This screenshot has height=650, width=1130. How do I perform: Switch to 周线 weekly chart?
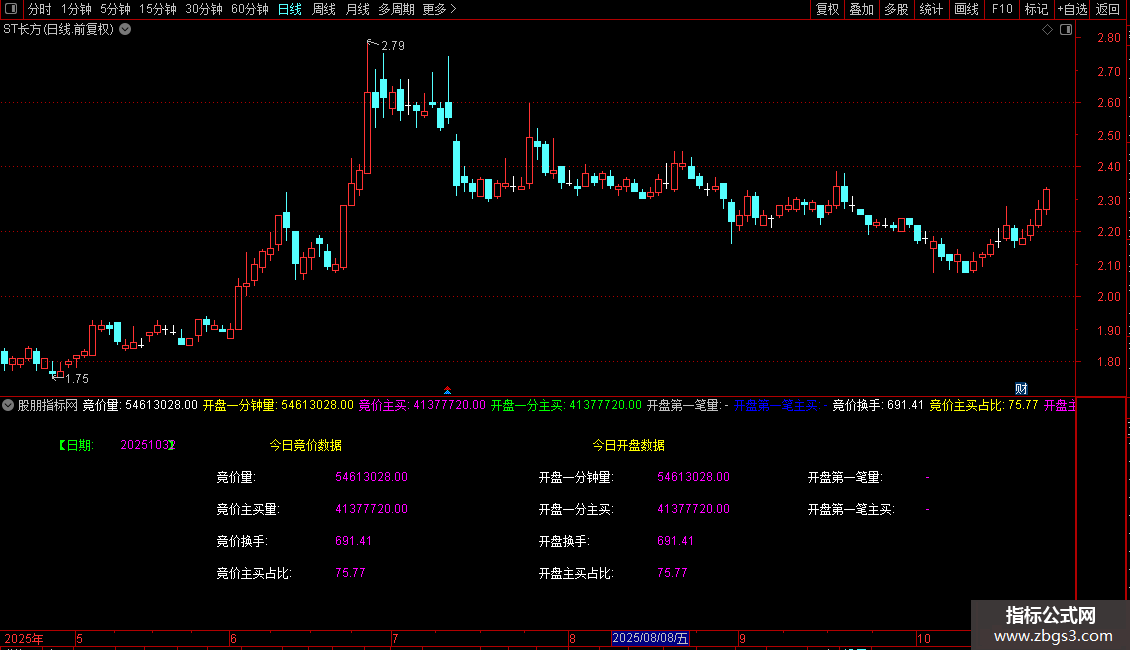coord(324,9)
